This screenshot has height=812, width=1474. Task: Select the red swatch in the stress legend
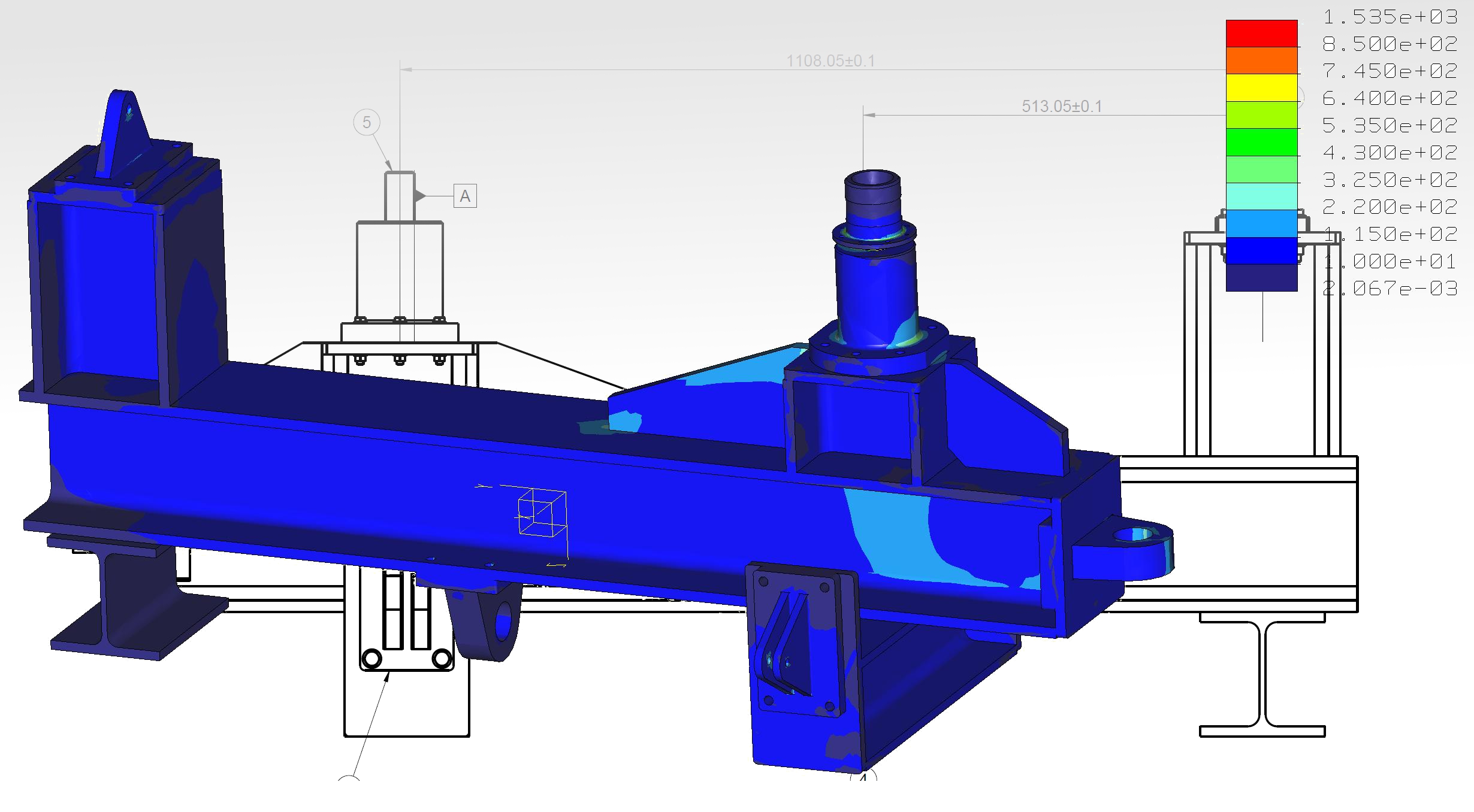pos(1261,34)
